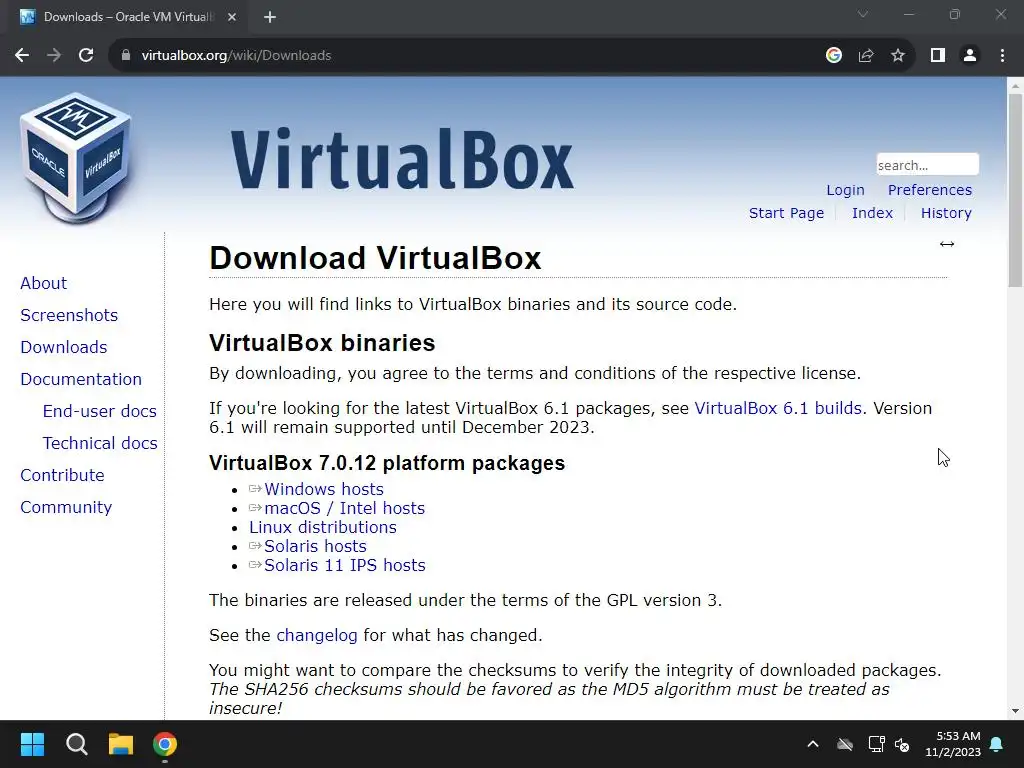
Task: Click the site lock icon in address bar
Action: (126, 56)
